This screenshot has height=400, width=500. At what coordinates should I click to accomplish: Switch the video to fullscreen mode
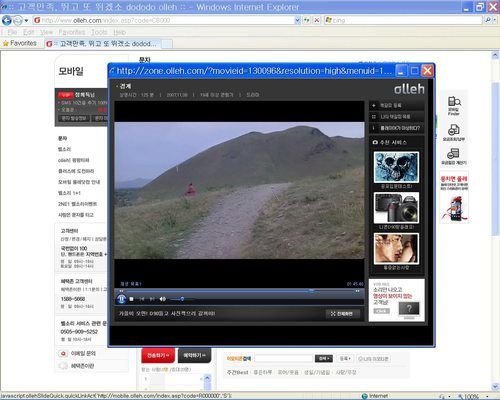pyautogui.click(x=343, y=314)
